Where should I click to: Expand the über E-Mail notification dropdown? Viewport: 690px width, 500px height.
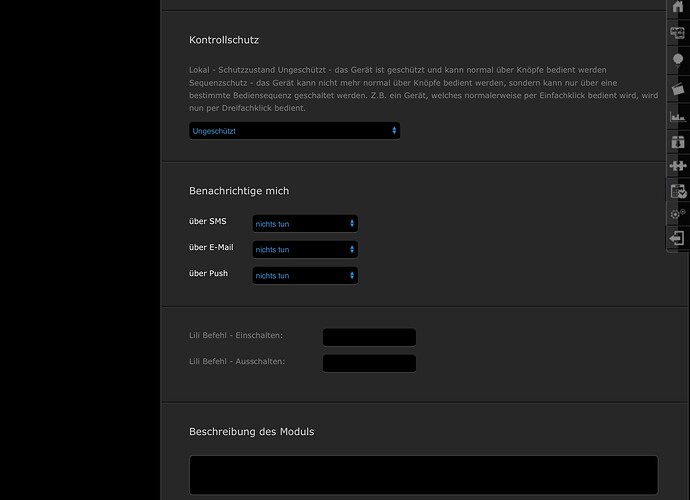(305, 249)
